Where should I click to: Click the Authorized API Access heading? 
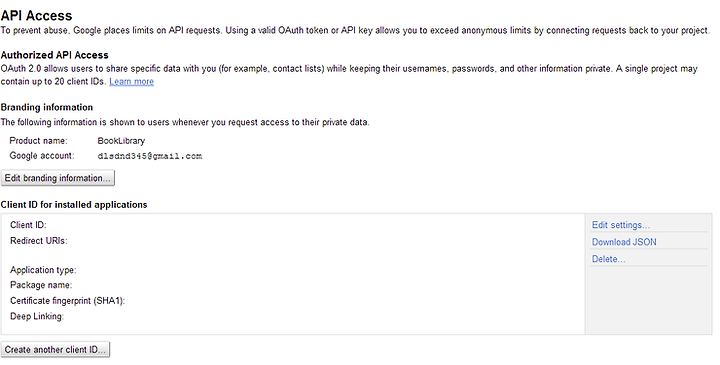55,55
